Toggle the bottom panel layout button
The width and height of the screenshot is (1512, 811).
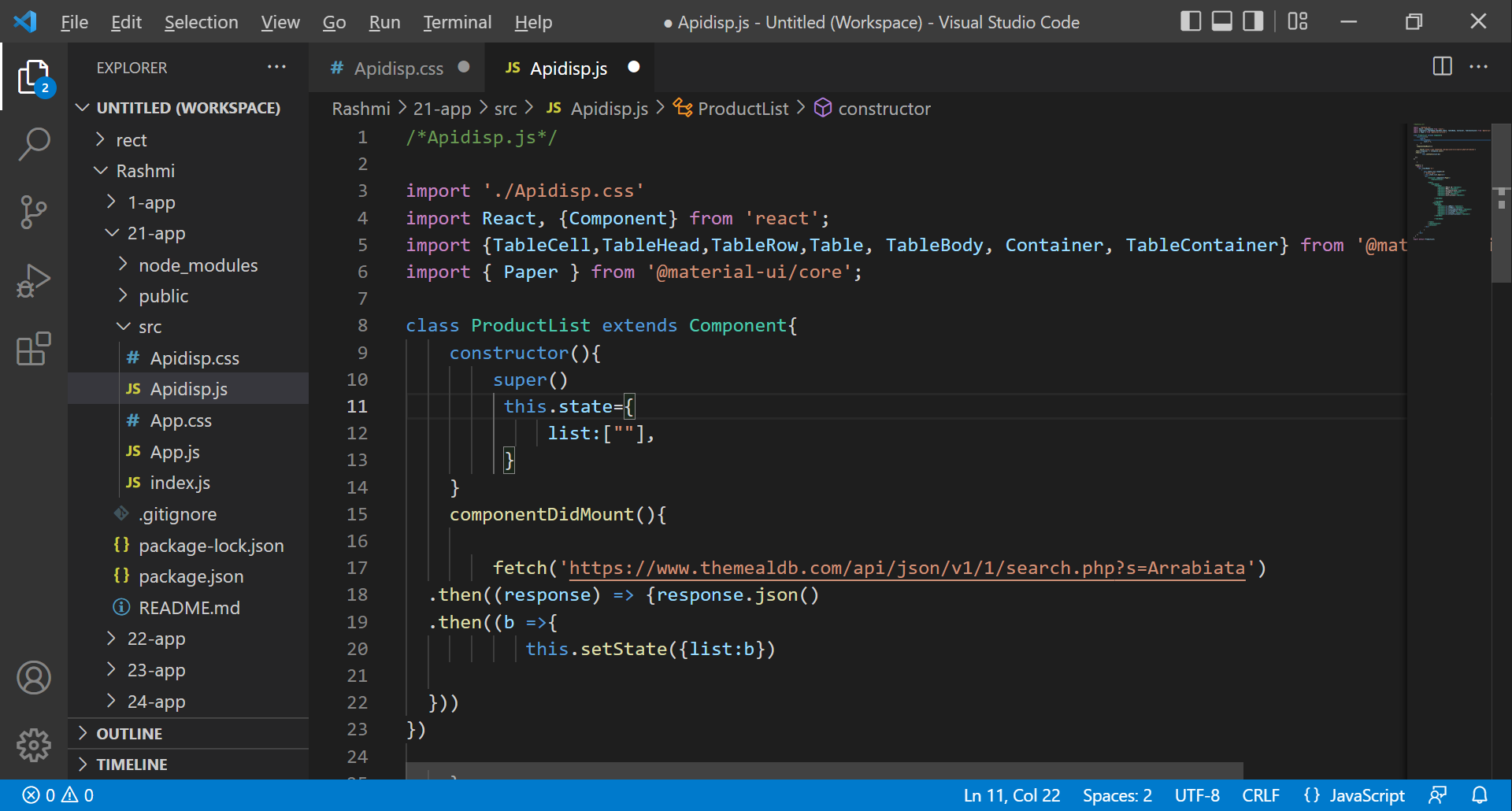[x=1221, y=21]
